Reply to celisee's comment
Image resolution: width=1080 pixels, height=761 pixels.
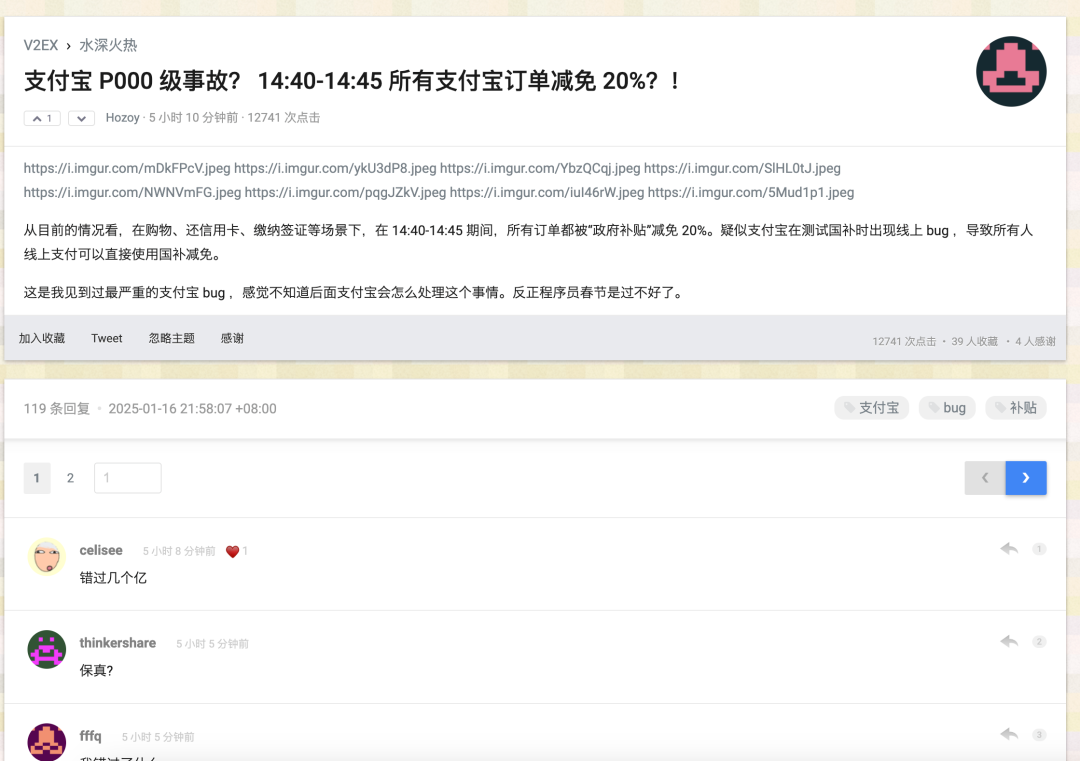(x=1009, y=549)
